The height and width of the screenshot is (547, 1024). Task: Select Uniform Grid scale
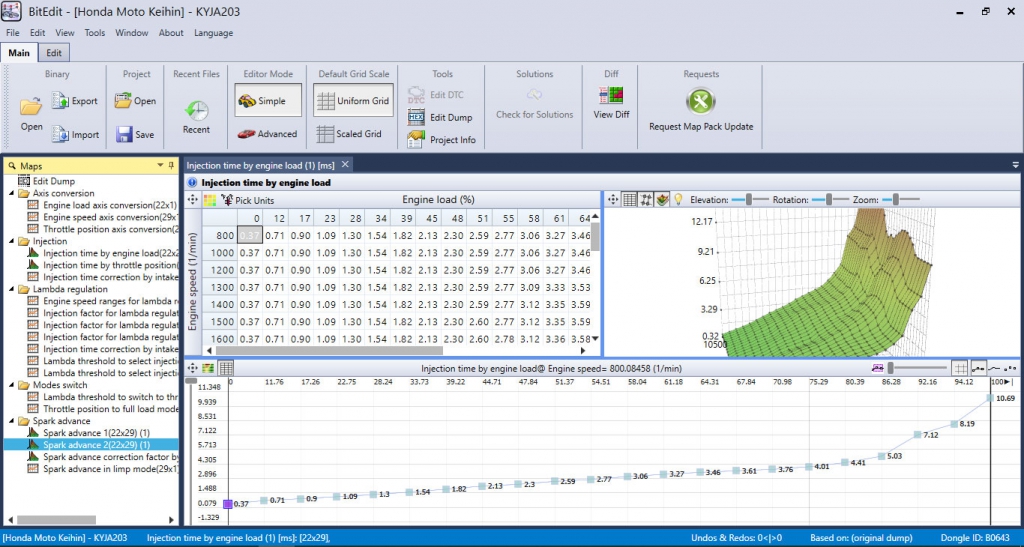(x=353, y=101)
